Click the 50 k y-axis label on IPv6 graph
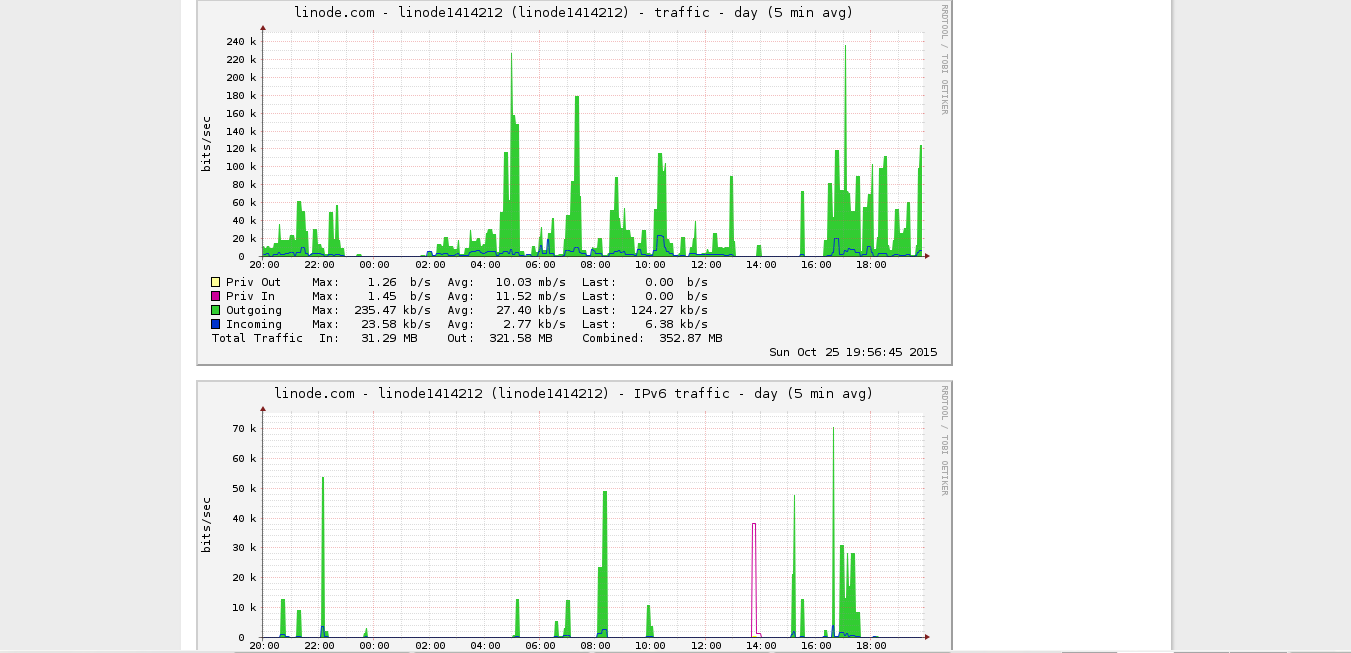 (x=245, y=488)
